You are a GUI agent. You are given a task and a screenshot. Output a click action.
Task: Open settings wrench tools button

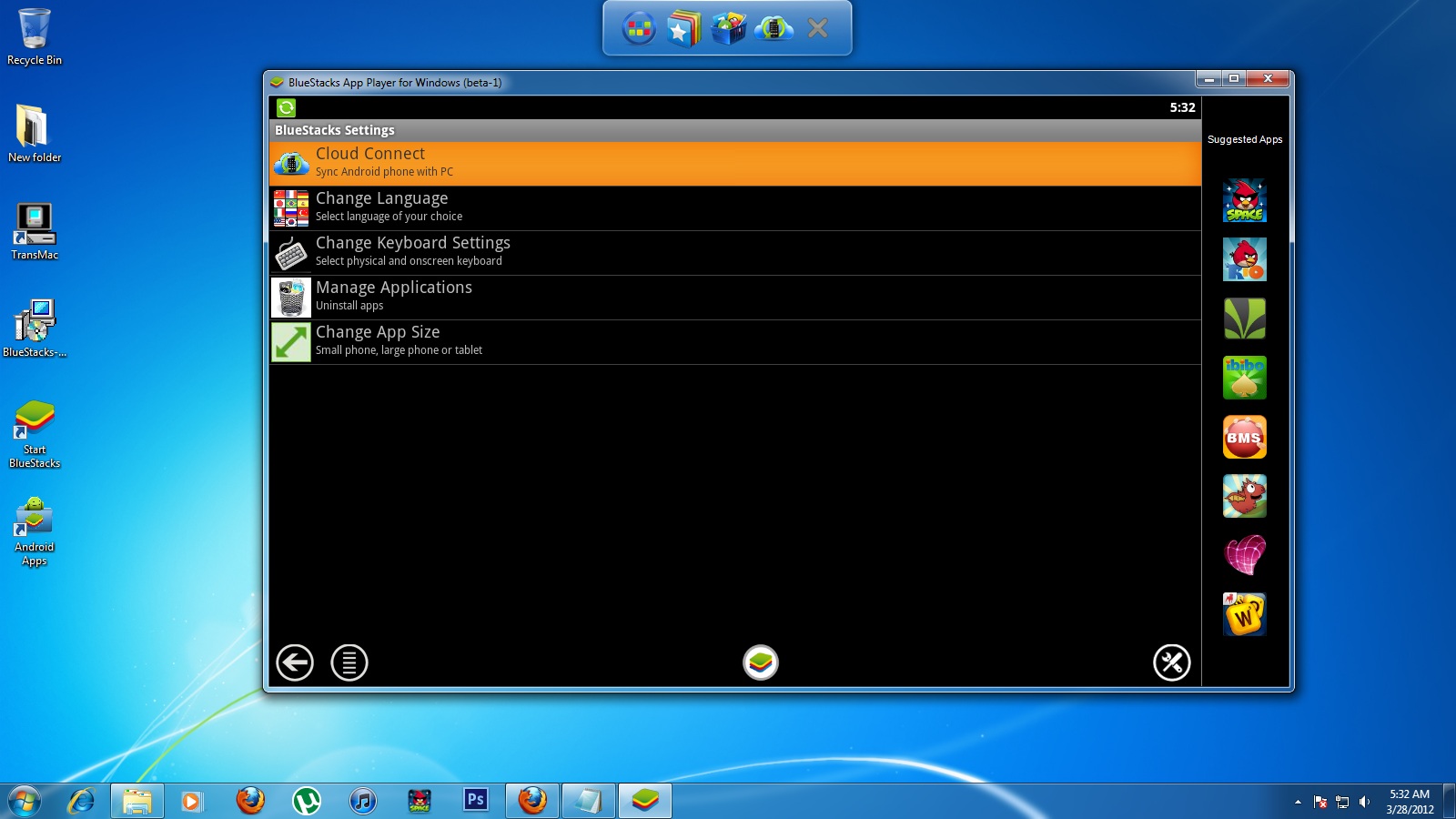(1172, 662)
